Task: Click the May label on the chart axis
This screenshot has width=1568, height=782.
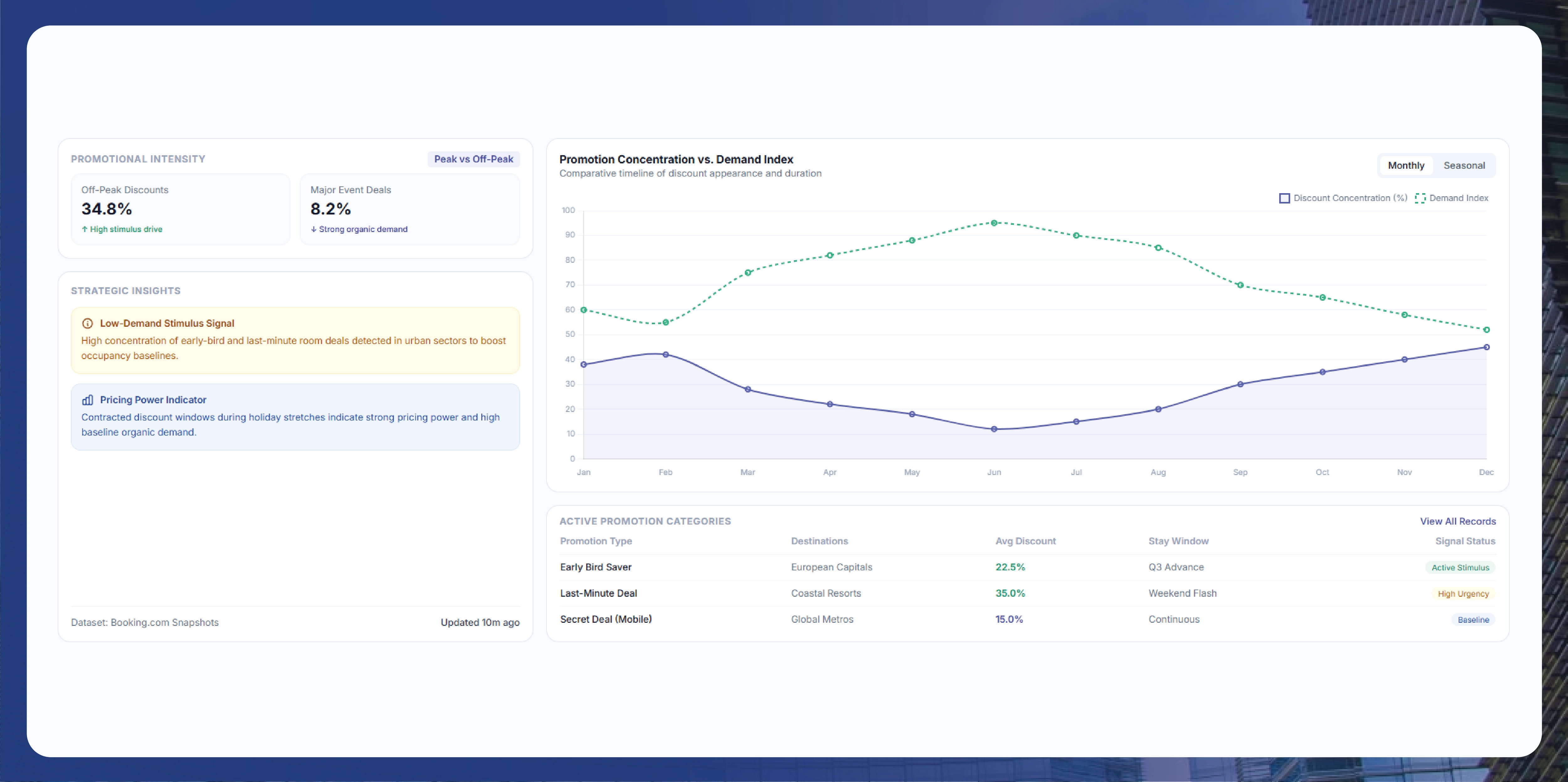Action: click(x=912, y=472)
